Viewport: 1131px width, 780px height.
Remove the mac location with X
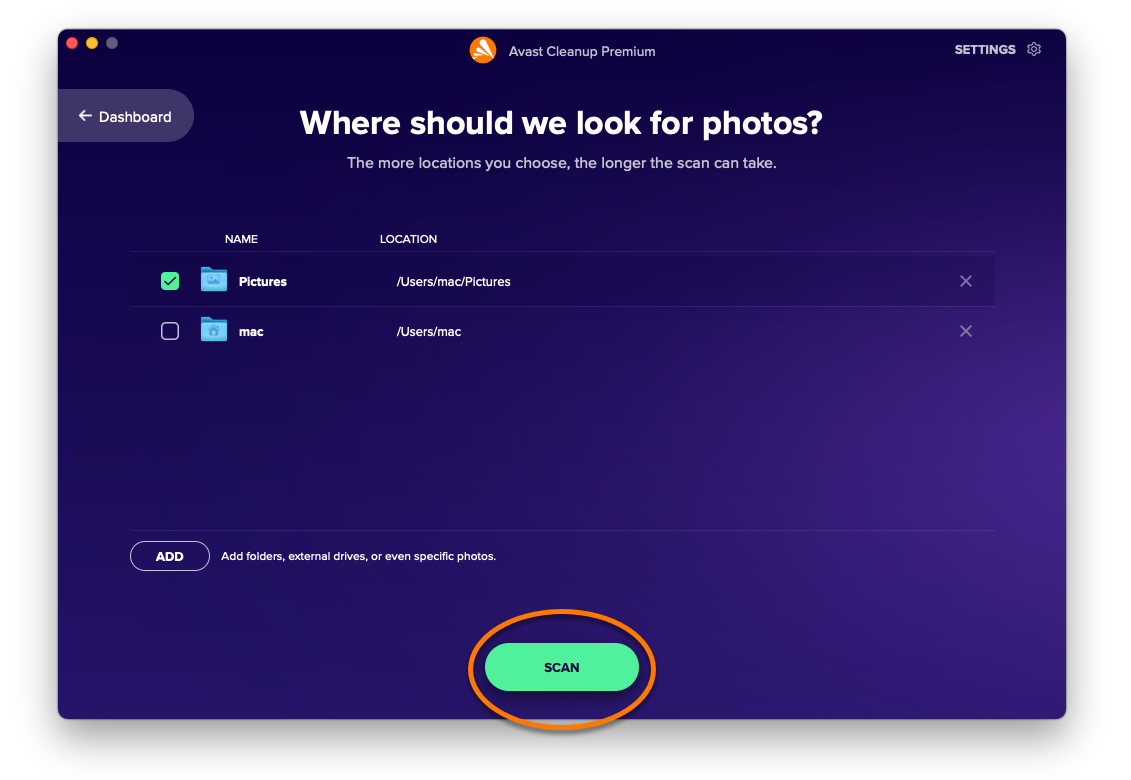pos(966,330)
